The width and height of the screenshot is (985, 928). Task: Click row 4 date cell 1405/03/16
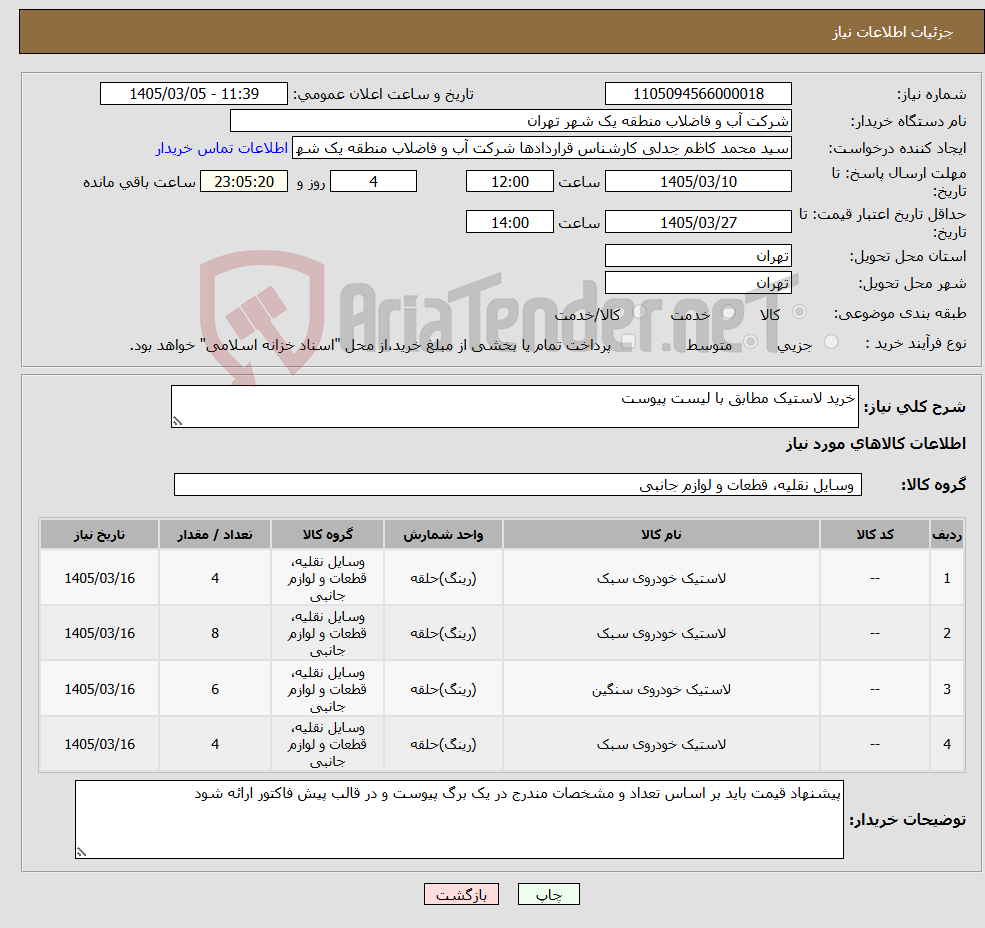tap(99, 744)
